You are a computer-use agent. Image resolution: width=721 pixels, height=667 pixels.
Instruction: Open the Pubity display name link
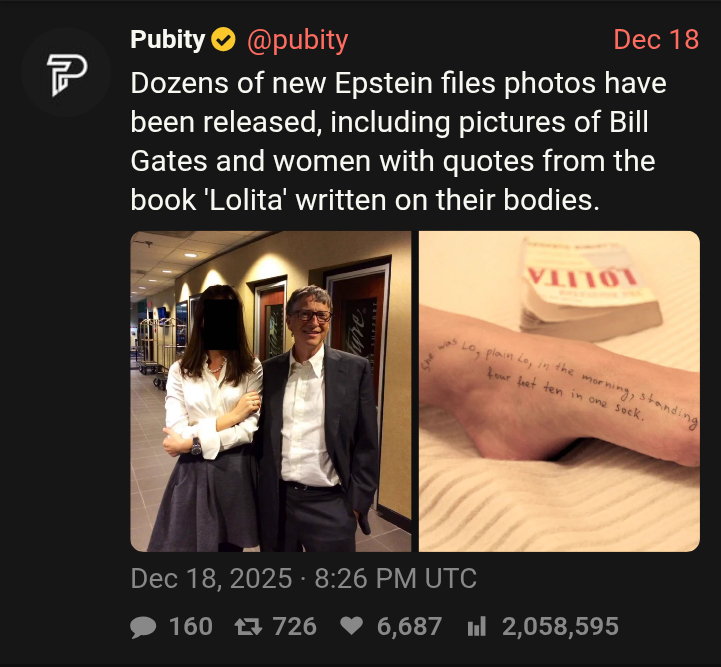[x=167, y=40]
